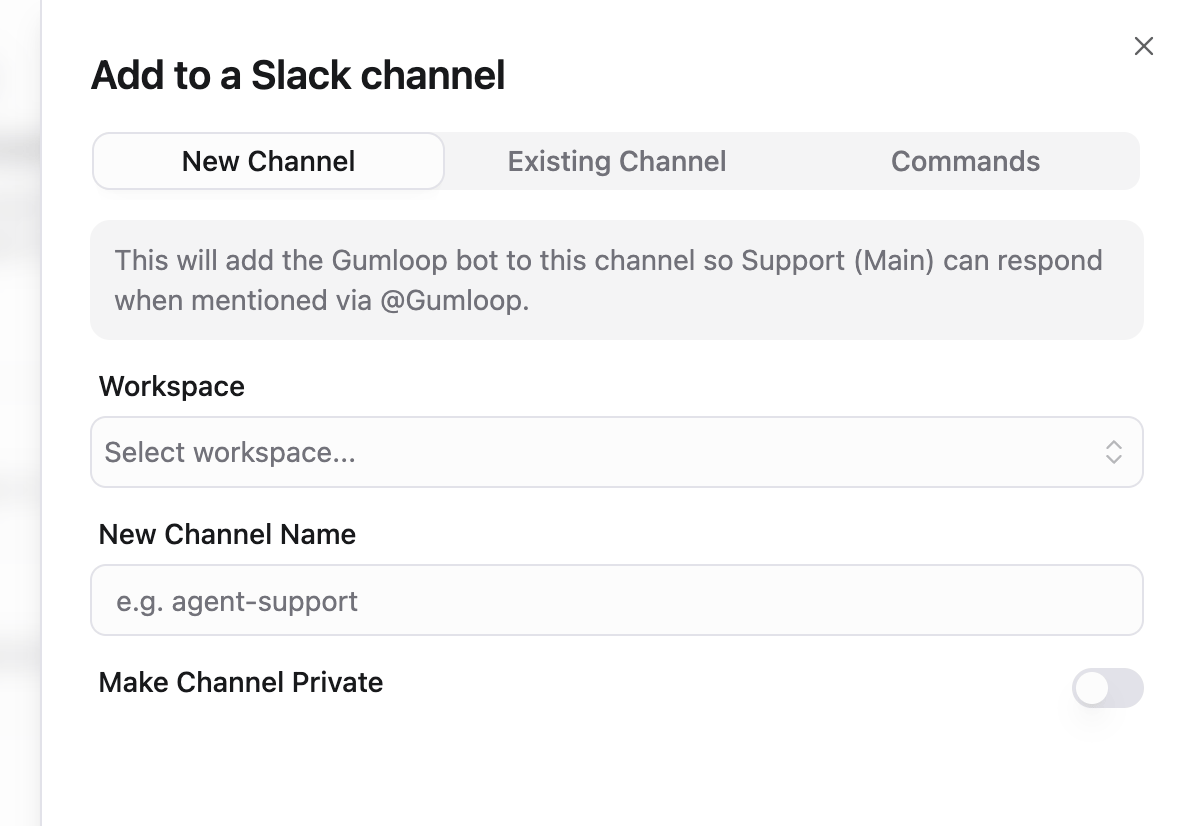Image resolution: width=1190 pixels, height=826 pixels.
Task: Close the Add to a Slack channel dialog
Action: [x=1144, y=46]
